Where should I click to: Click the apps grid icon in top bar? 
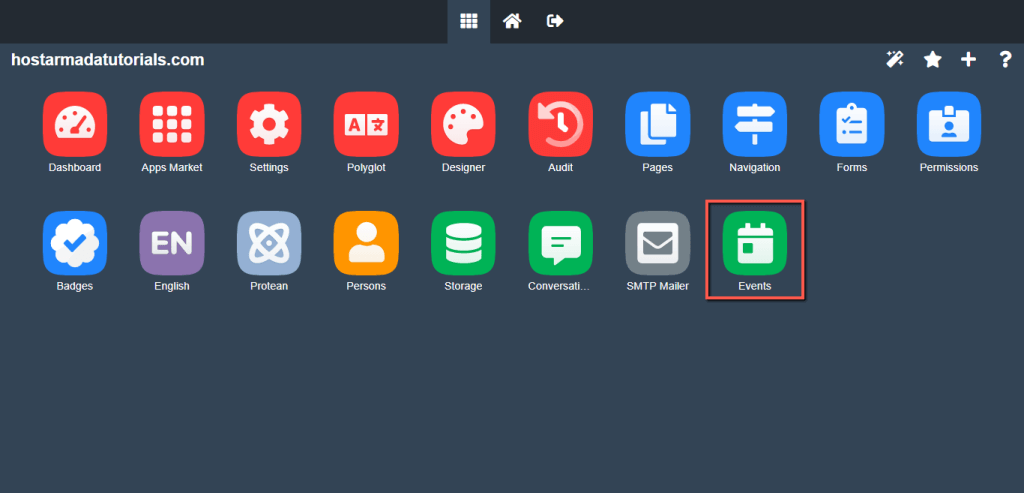point(469,22)
